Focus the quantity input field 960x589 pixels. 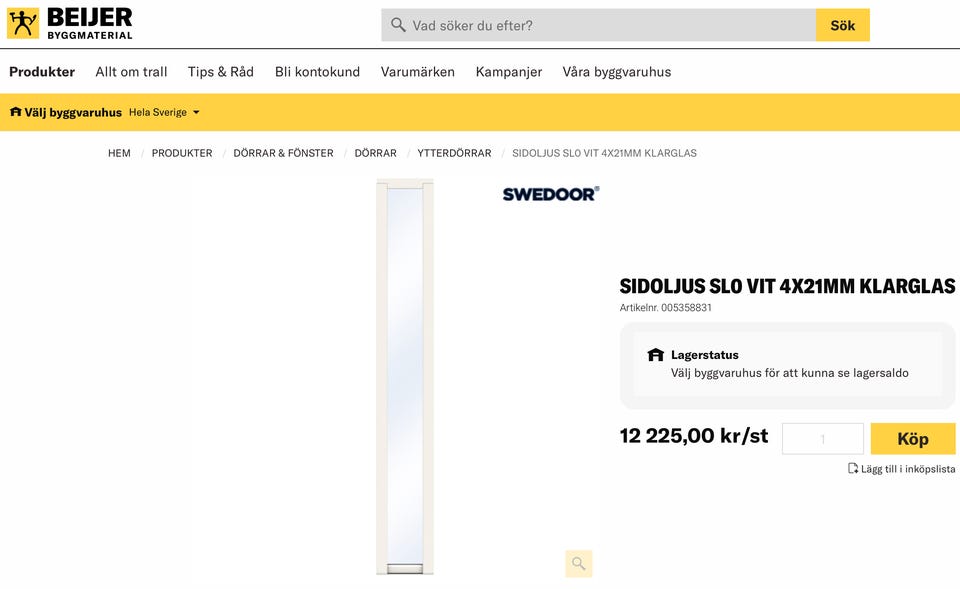(822, 438)
